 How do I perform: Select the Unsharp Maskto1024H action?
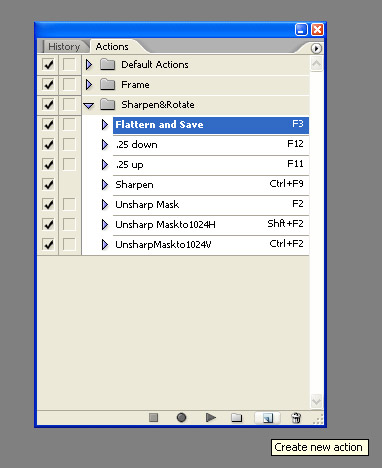click(x=211, y=225)
